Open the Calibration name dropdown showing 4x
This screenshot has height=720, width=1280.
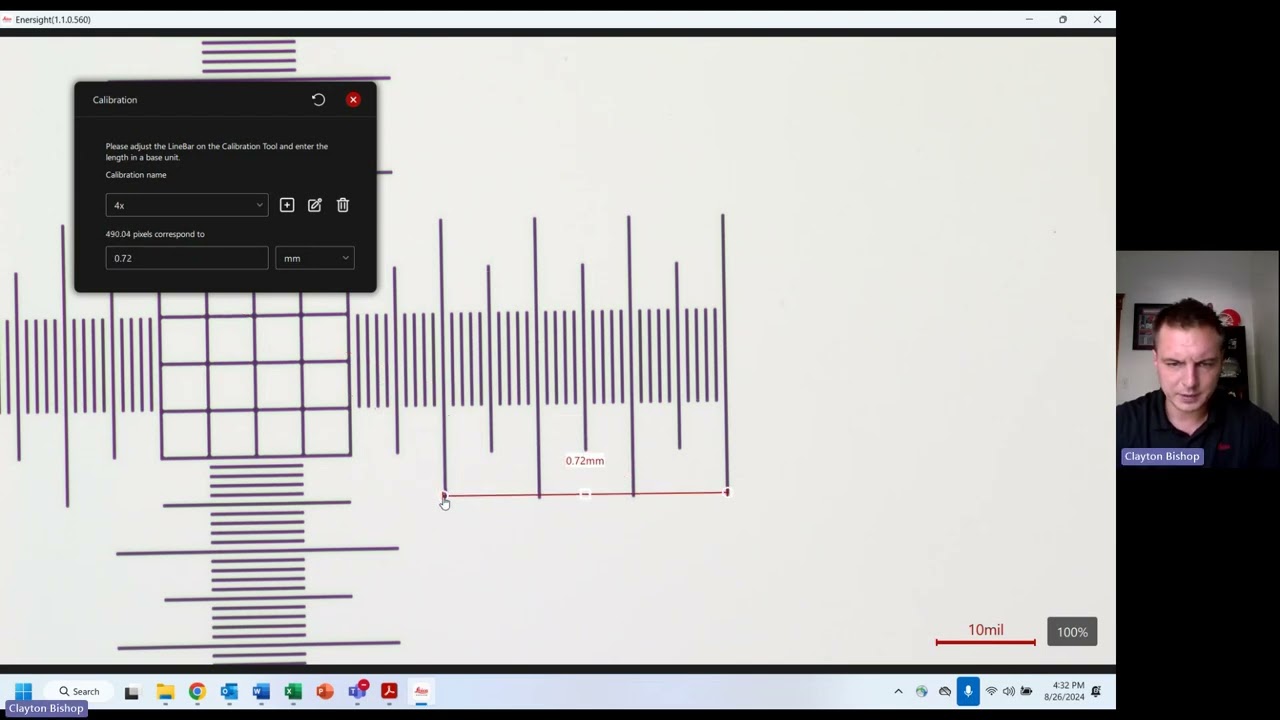tap(187, 205)
